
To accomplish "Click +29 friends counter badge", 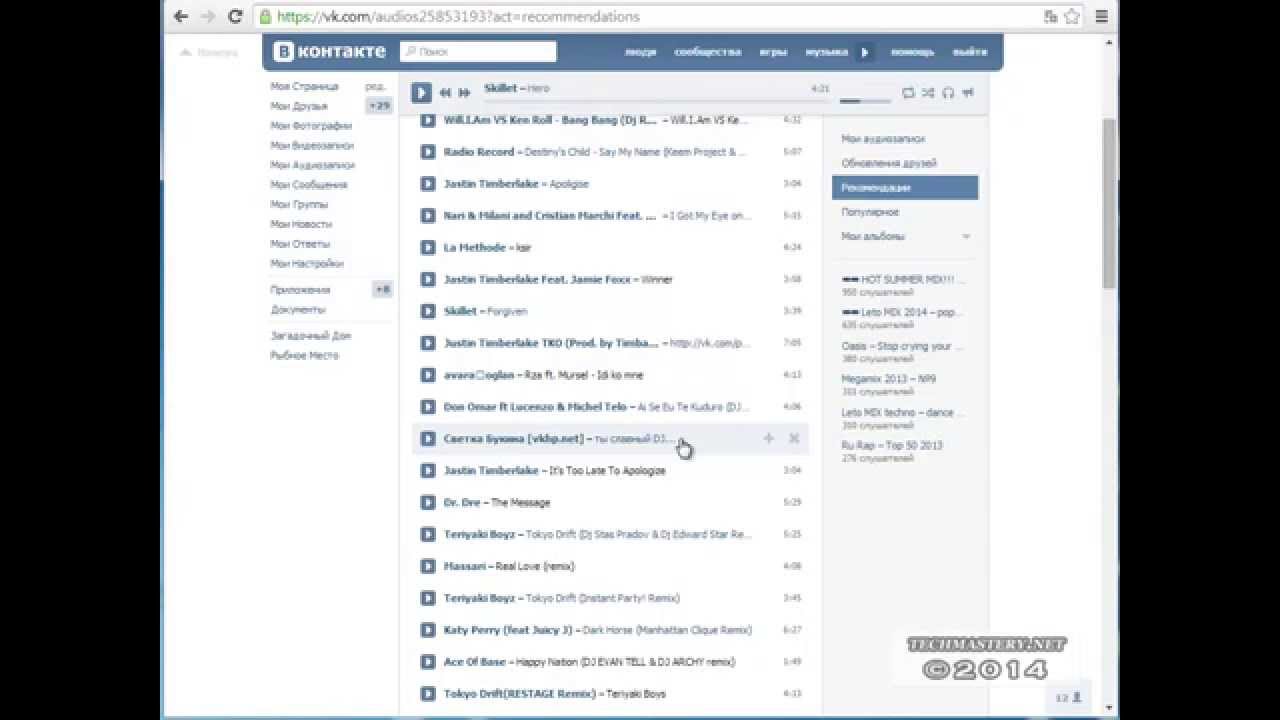I will coord(379,105).
